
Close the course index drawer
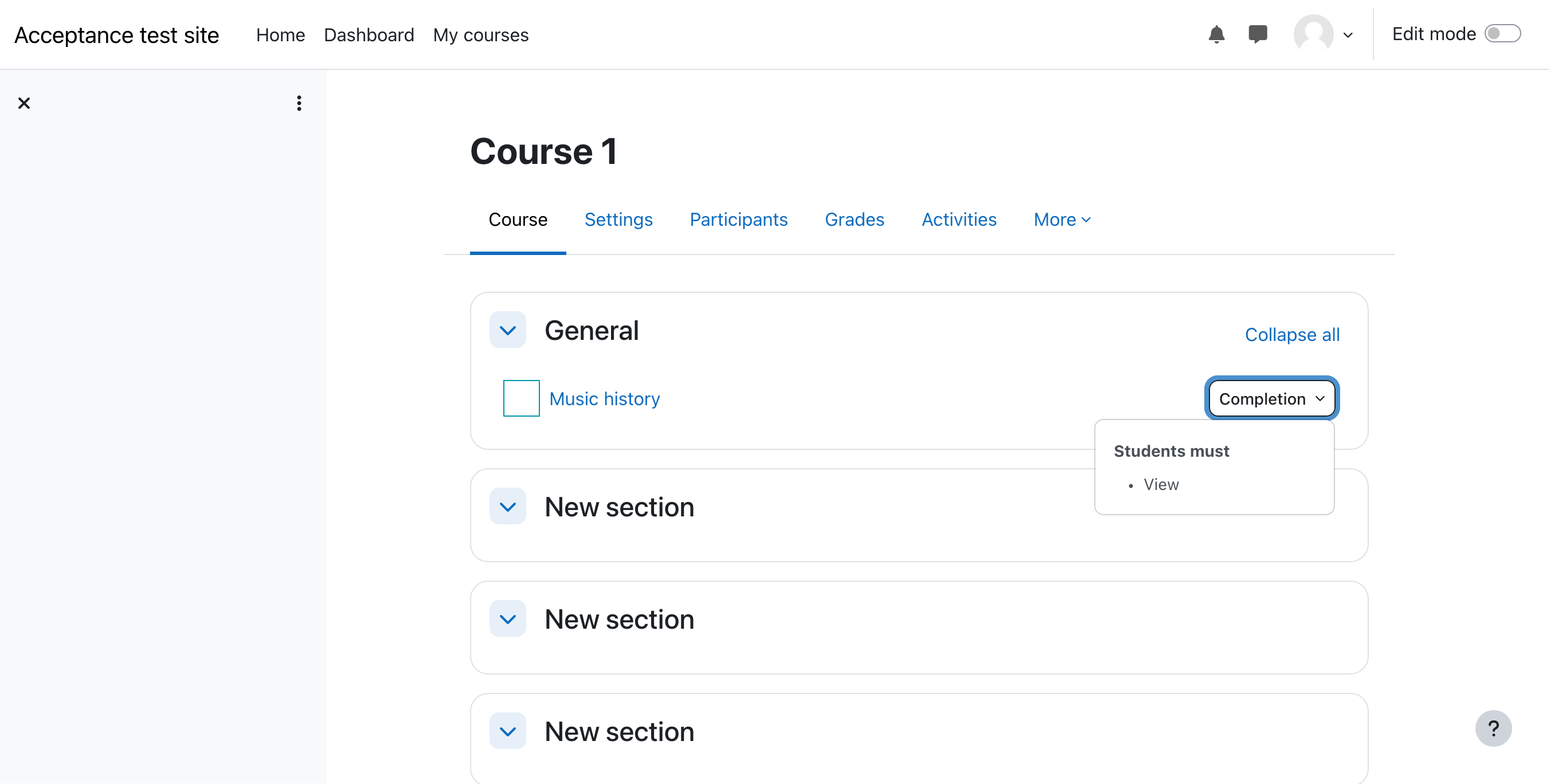click(24, 103)
